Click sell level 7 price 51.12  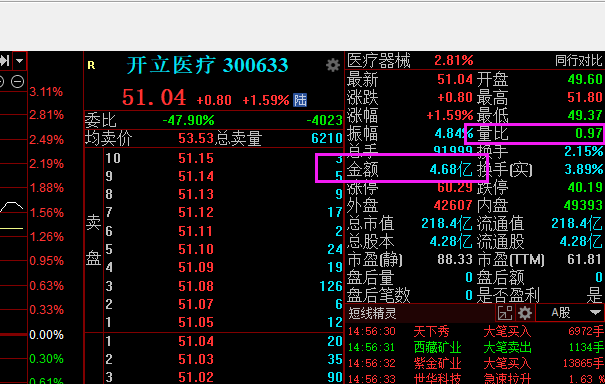click(x=196, y=212)
